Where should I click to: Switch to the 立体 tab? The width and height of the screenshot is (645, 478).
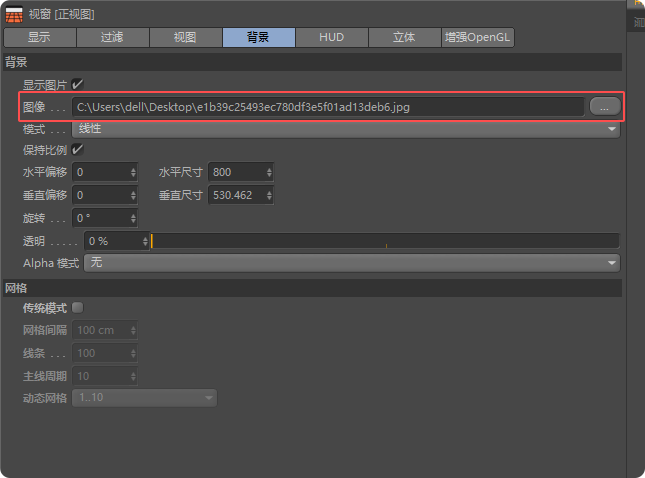click(x=404, y=37)
